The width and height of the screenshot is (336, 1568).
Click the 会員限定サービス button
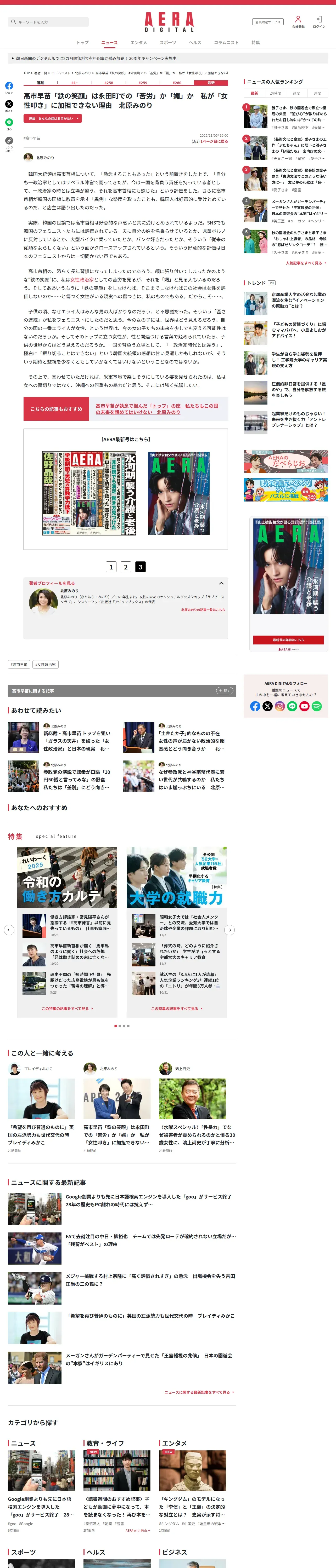tap(268, 22)
